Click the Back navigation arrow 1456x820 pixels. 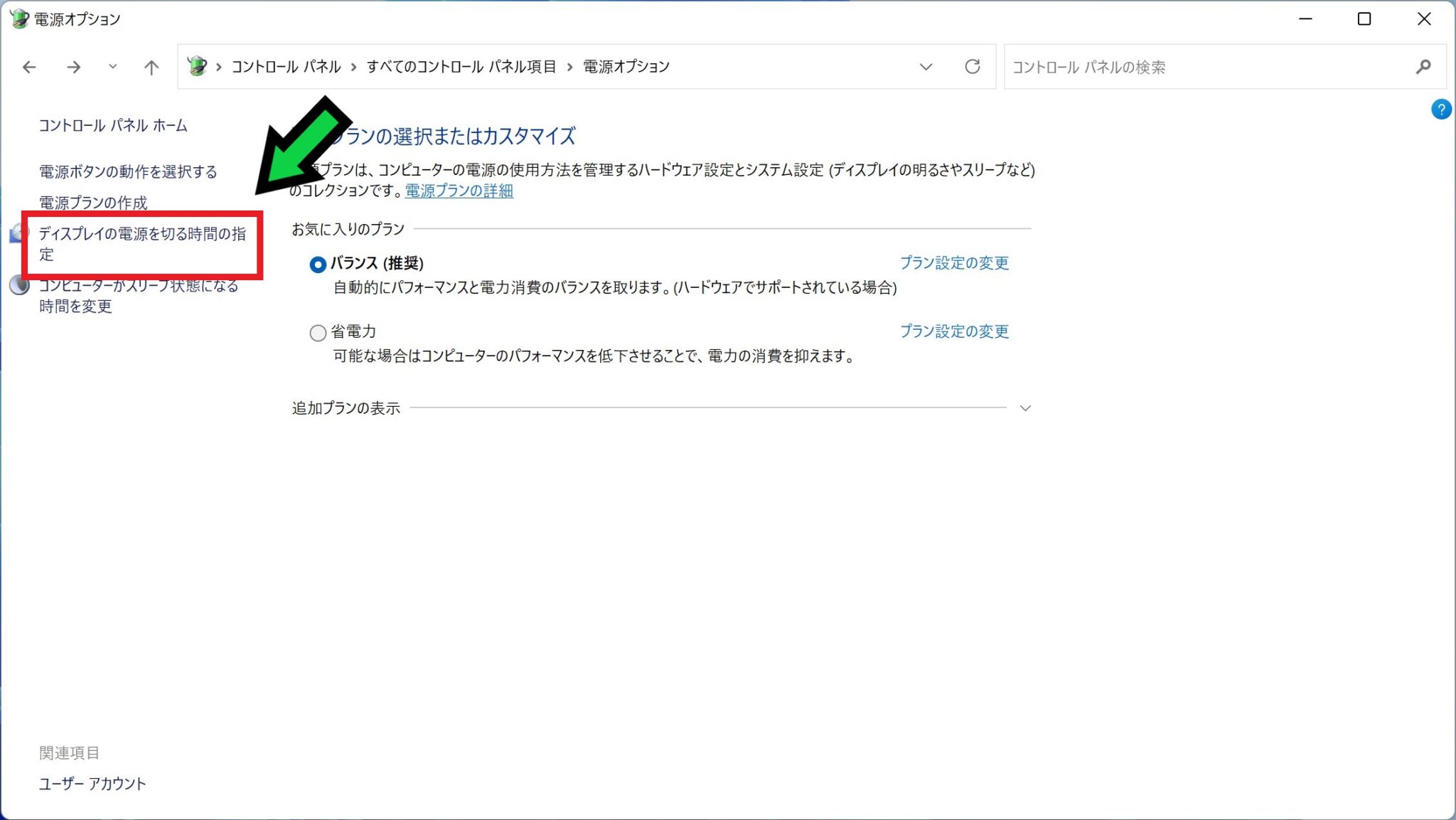29,67
